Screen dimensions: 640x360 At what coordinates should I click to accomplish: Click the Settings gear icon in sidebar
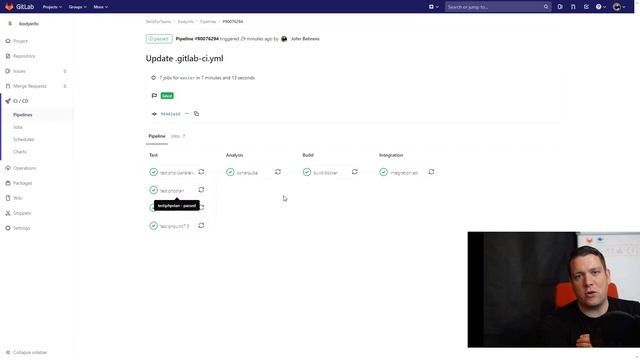8,228
